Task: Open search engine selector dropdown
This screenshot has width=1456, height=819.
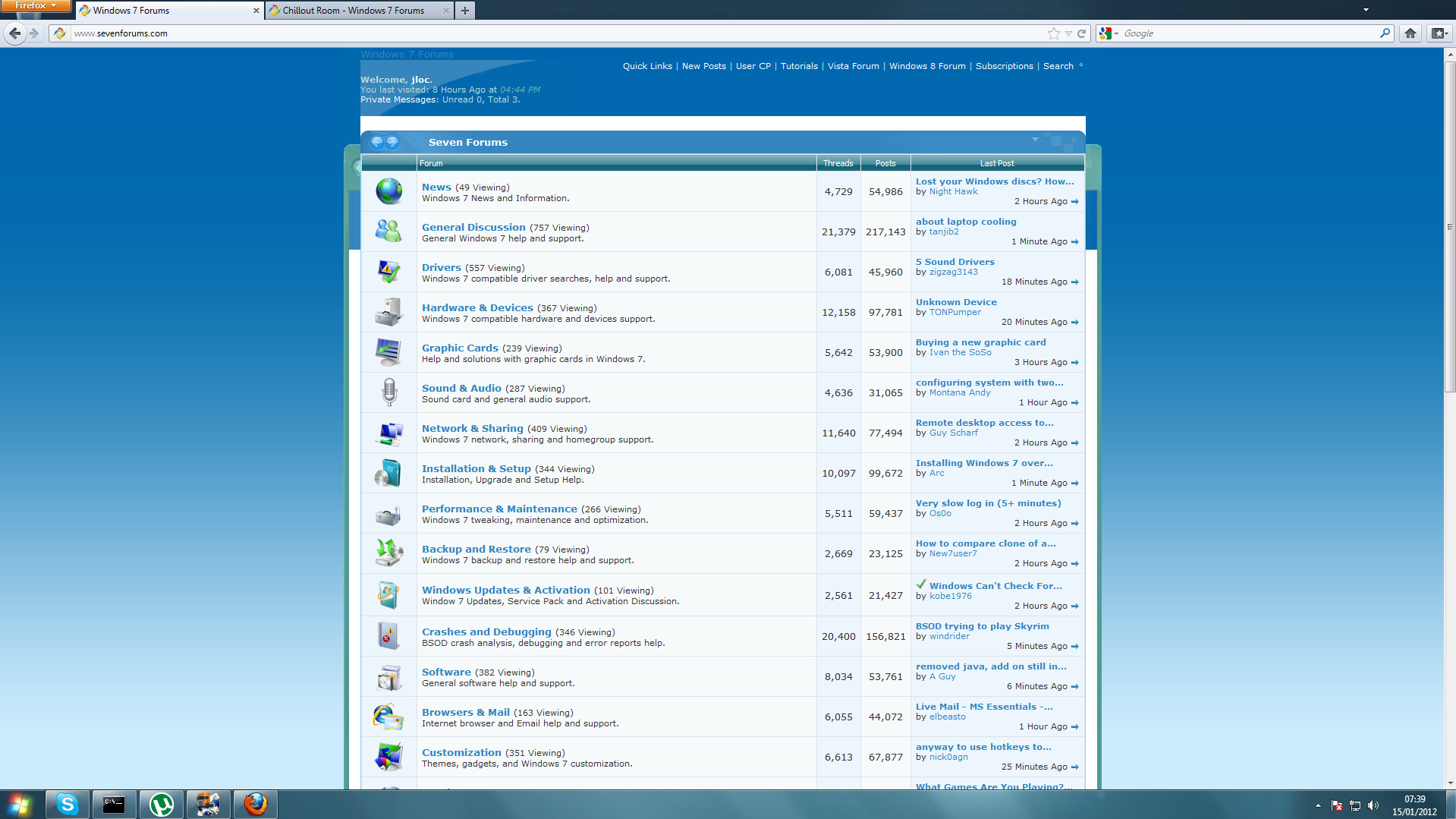Action: click(1109, 33)
